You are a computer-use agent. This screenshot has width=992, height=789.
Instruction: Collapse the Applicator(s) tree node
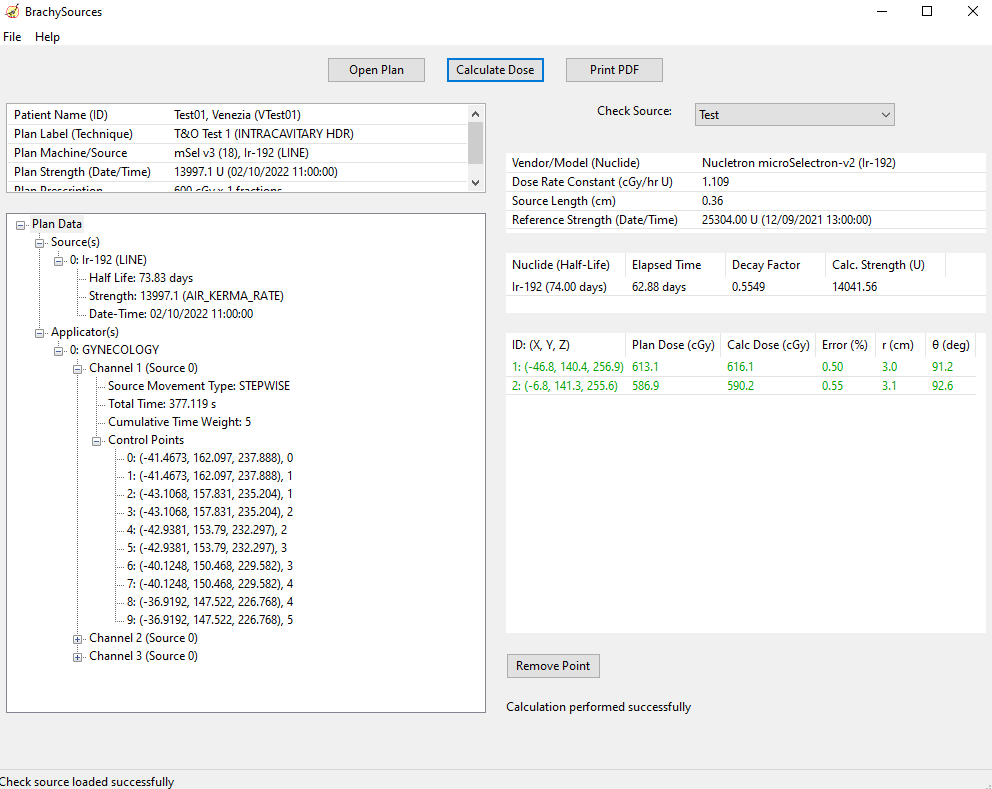pyautogui.click(x=39, y=333)
